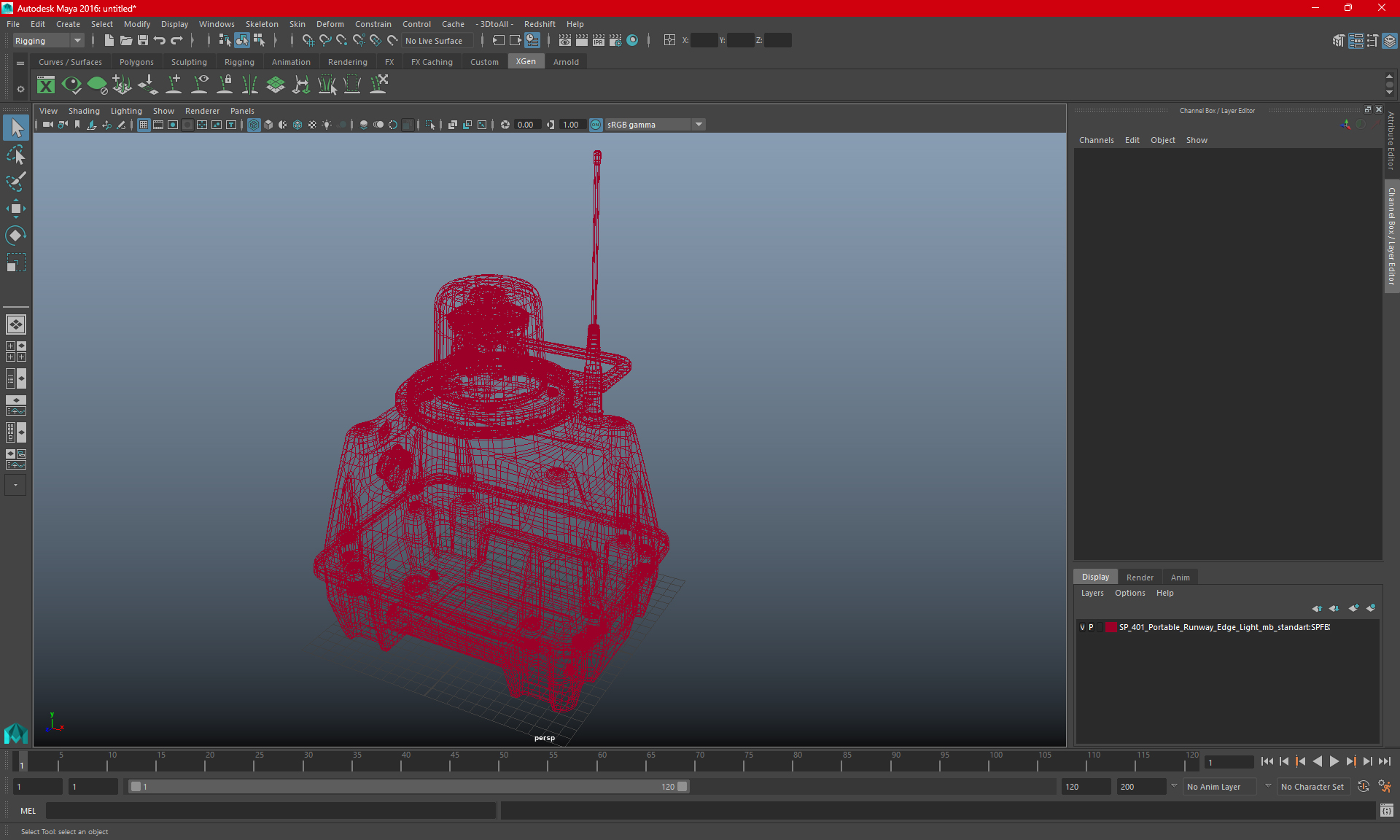Click XGen clear preview leaf icon
The width and height of the screenshot is (1400, 840).
tap(97, 85)
